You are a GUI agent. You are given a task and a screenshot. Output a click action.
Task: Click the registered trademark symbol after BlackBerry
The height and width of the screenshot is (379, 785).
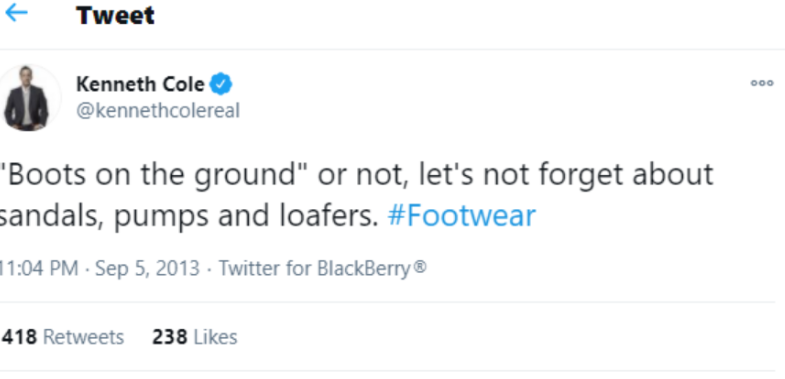pyautogui.click(x=421, y=267)
